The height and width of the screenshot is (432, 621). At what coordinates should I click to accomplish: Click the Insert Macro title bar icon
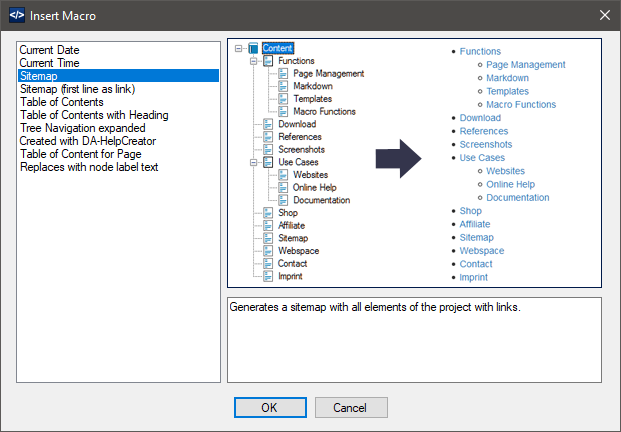pos(17,15)
